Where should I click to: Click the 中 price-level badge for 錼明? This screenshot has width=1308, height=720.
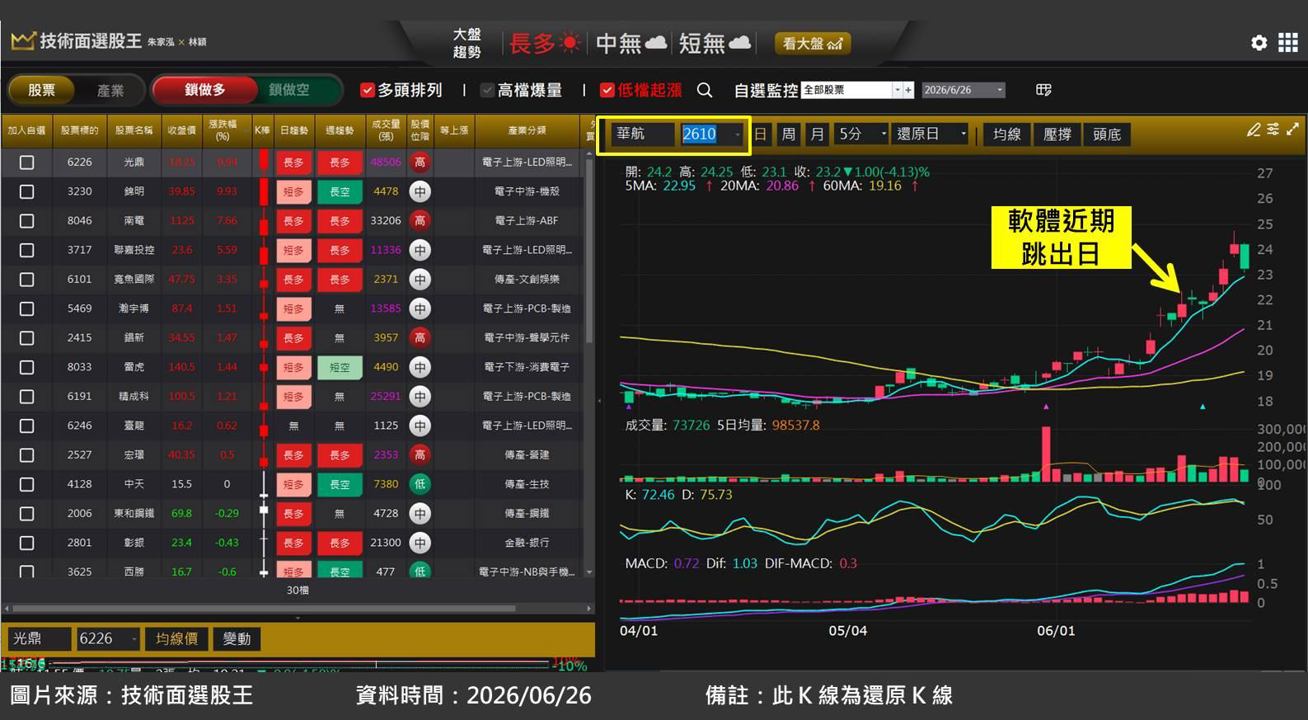click(x=420, y=191)
